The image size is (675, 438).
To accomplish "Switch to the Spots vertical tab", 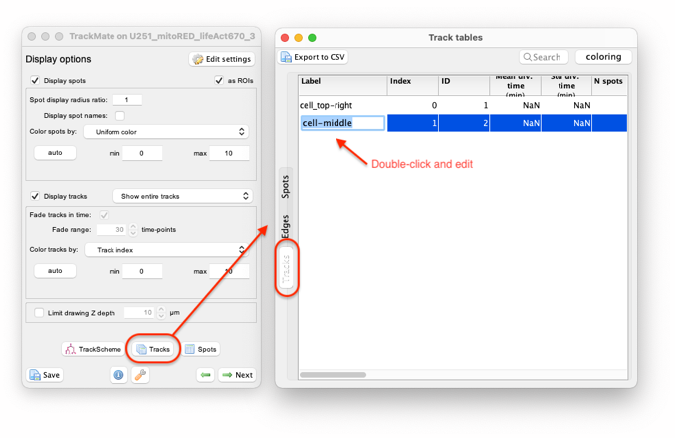I will pos(285,187).
